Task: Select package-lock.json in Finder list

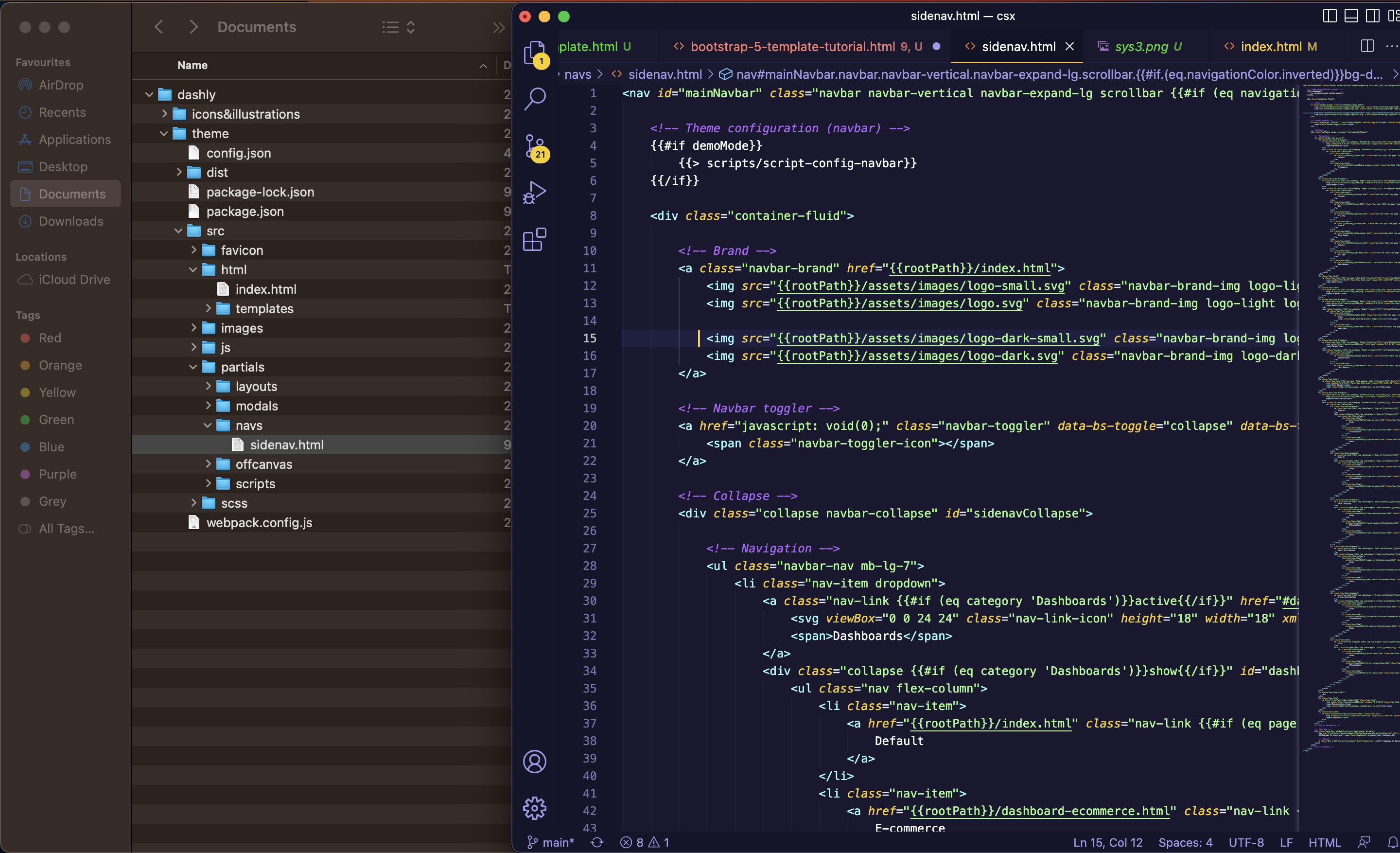Action: pyautogui.click(x=322, y=192)
